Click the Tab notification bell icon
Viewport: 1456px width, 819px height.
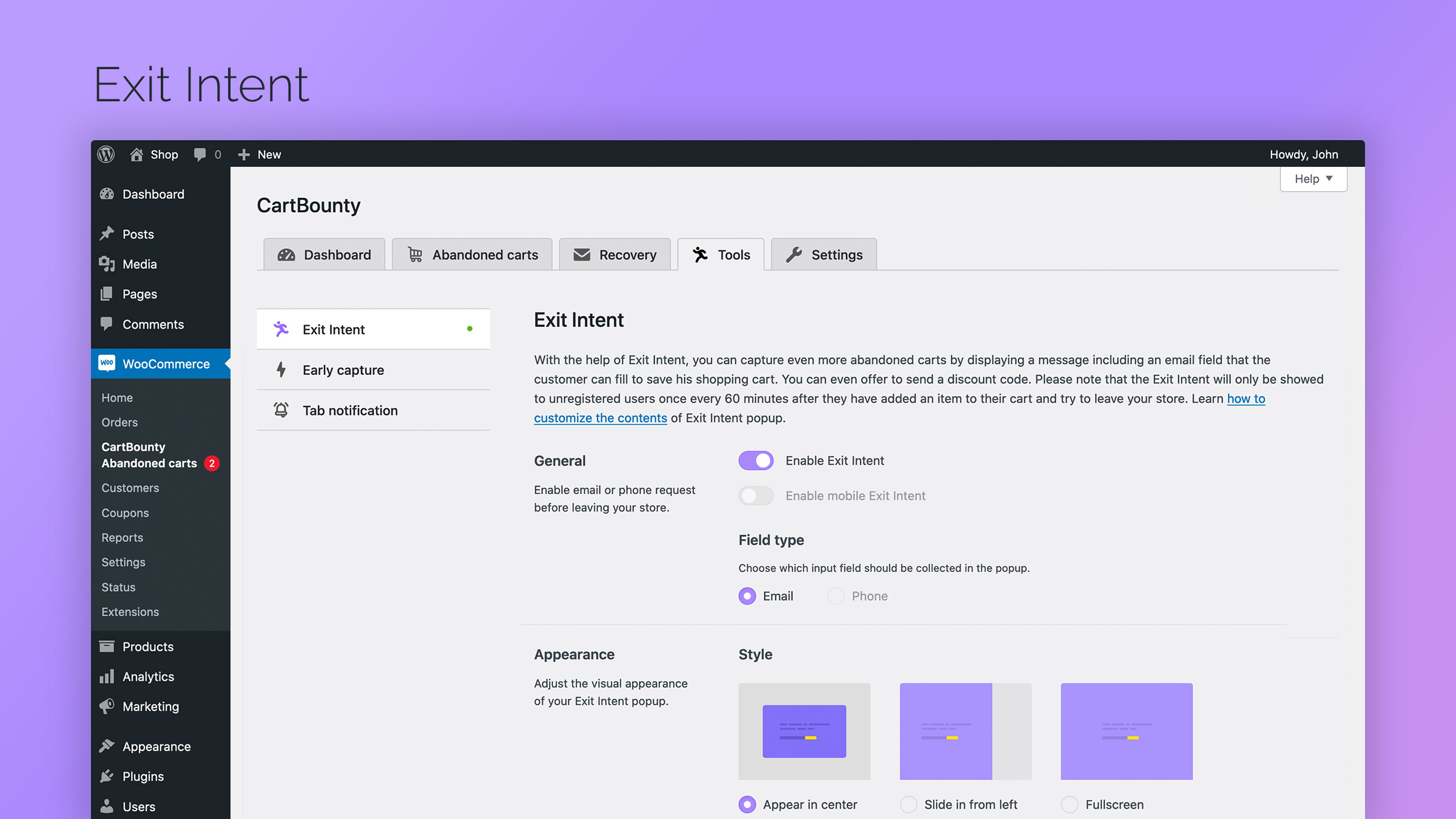[281, 410]
